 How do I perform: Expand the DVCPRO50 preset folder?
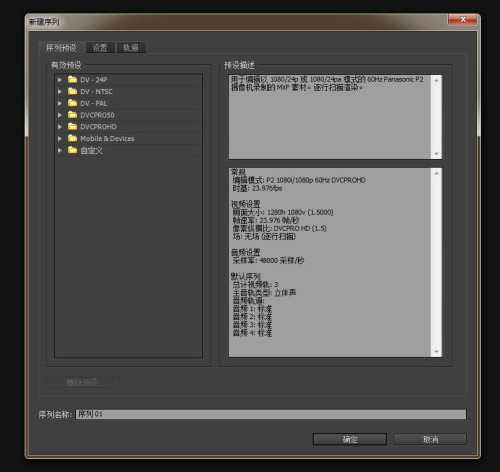click(x=60, y=115)
